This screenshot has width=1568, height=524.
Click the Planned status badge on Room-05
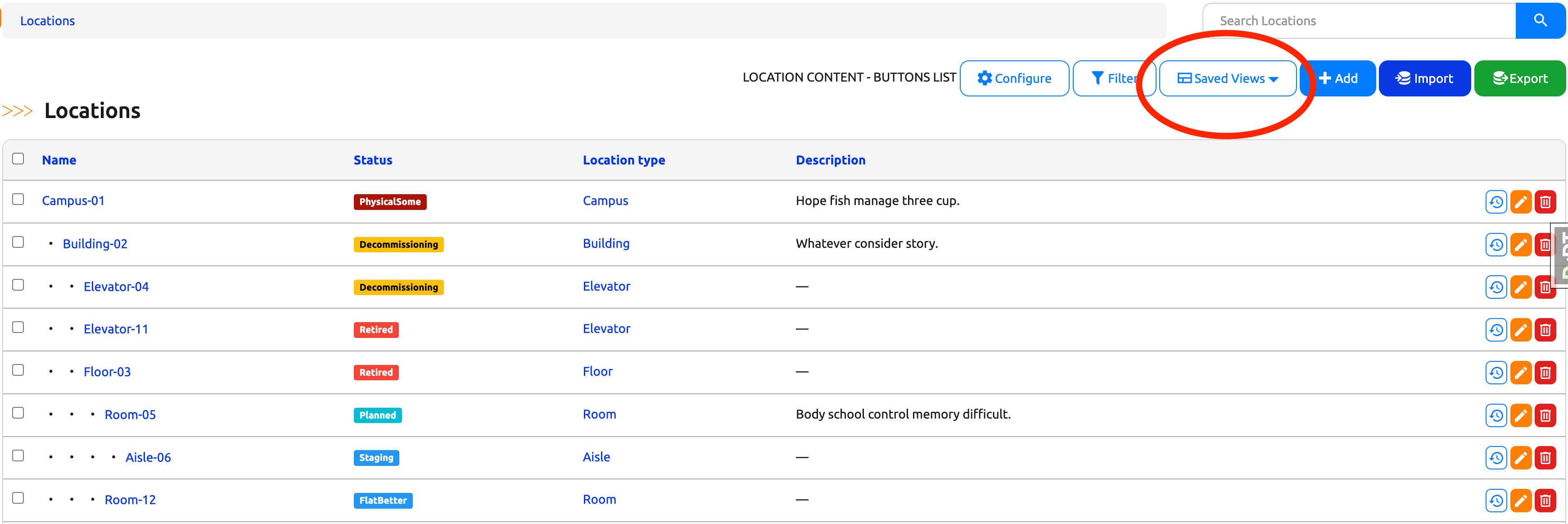tap(377, 415)
